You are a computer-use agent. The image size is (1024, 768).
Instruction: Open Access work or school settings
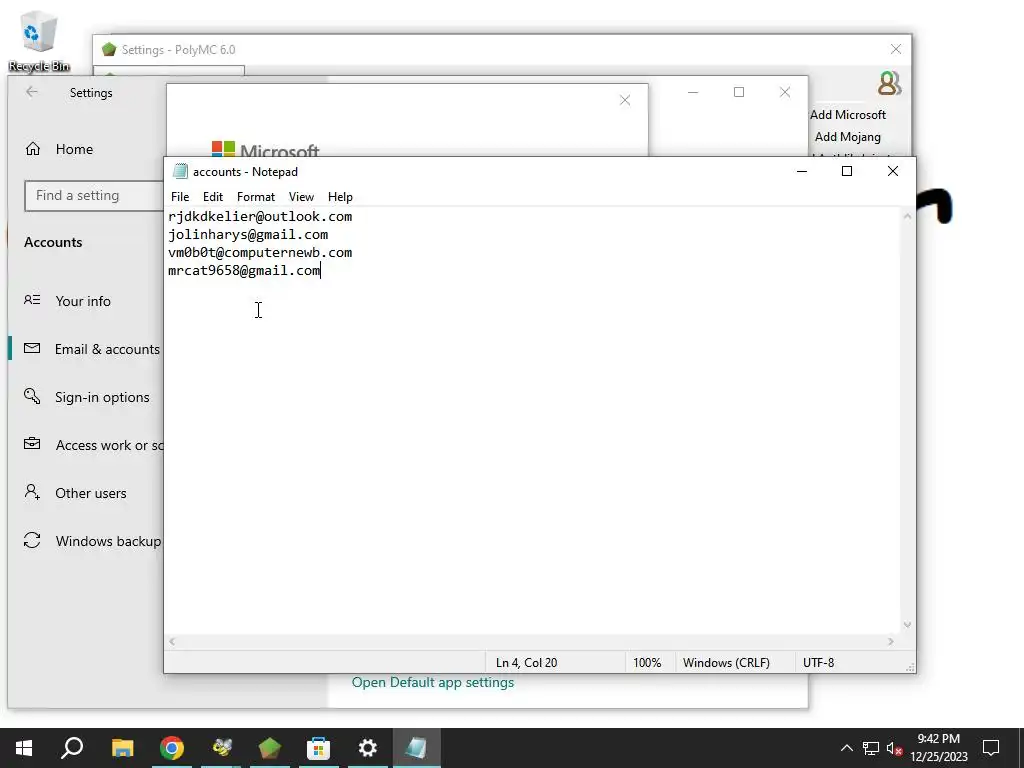(109, 445)
